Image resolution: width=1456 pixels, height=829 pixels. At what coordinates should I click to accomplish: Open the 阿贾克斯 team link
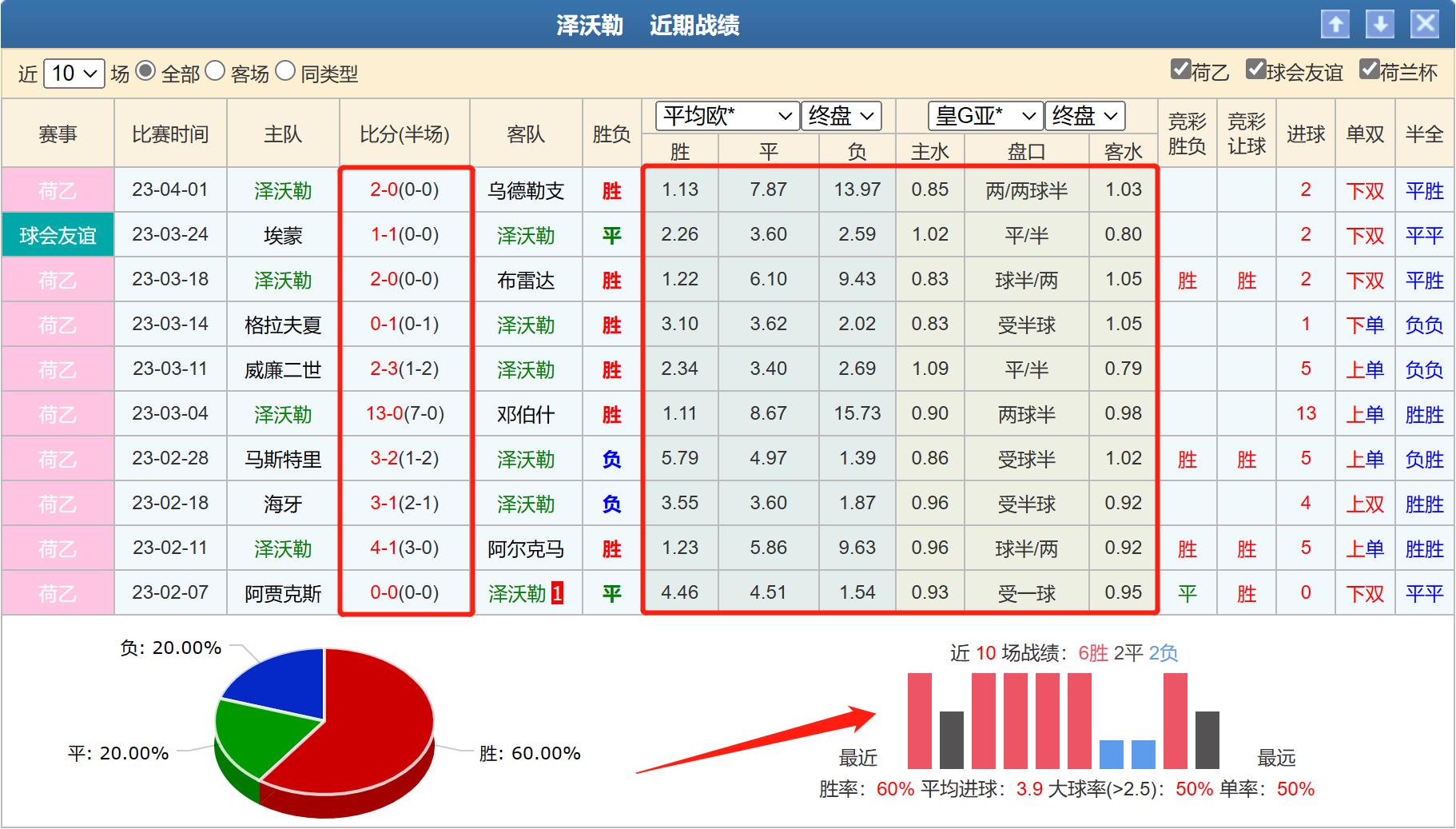coord(281,593)
